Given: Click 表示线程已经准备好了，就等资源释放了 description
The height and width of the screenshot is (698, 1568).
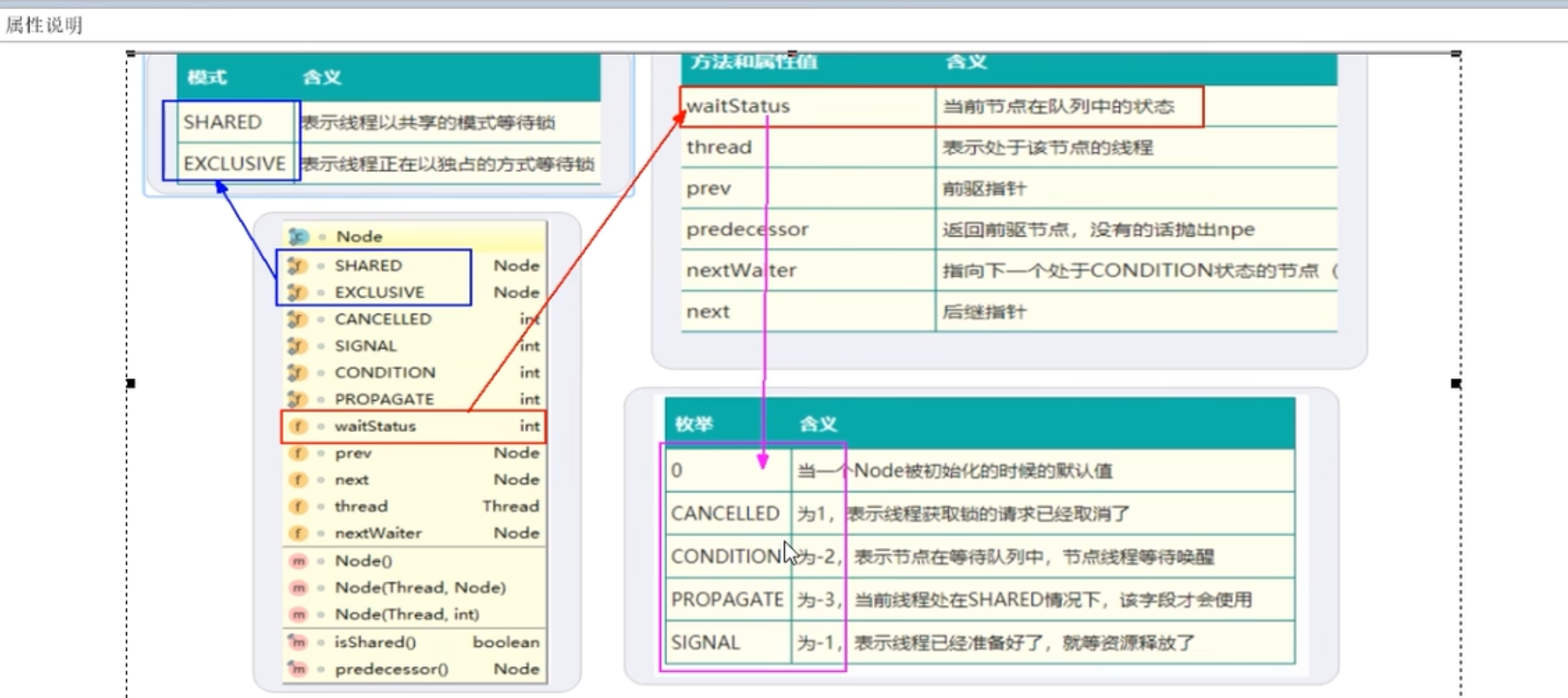Looking at the screenshot, I should [x=1025, y=642].
